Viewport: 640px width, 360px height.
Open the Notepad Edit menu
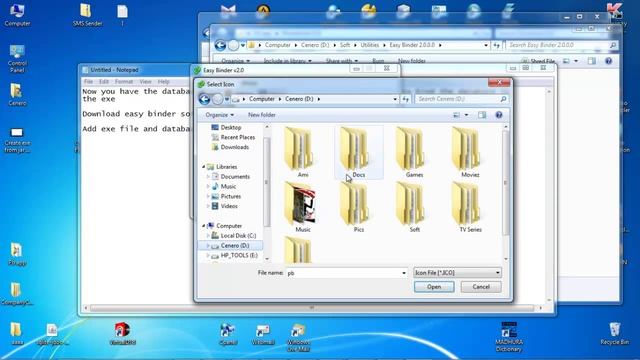pos(104,82)
